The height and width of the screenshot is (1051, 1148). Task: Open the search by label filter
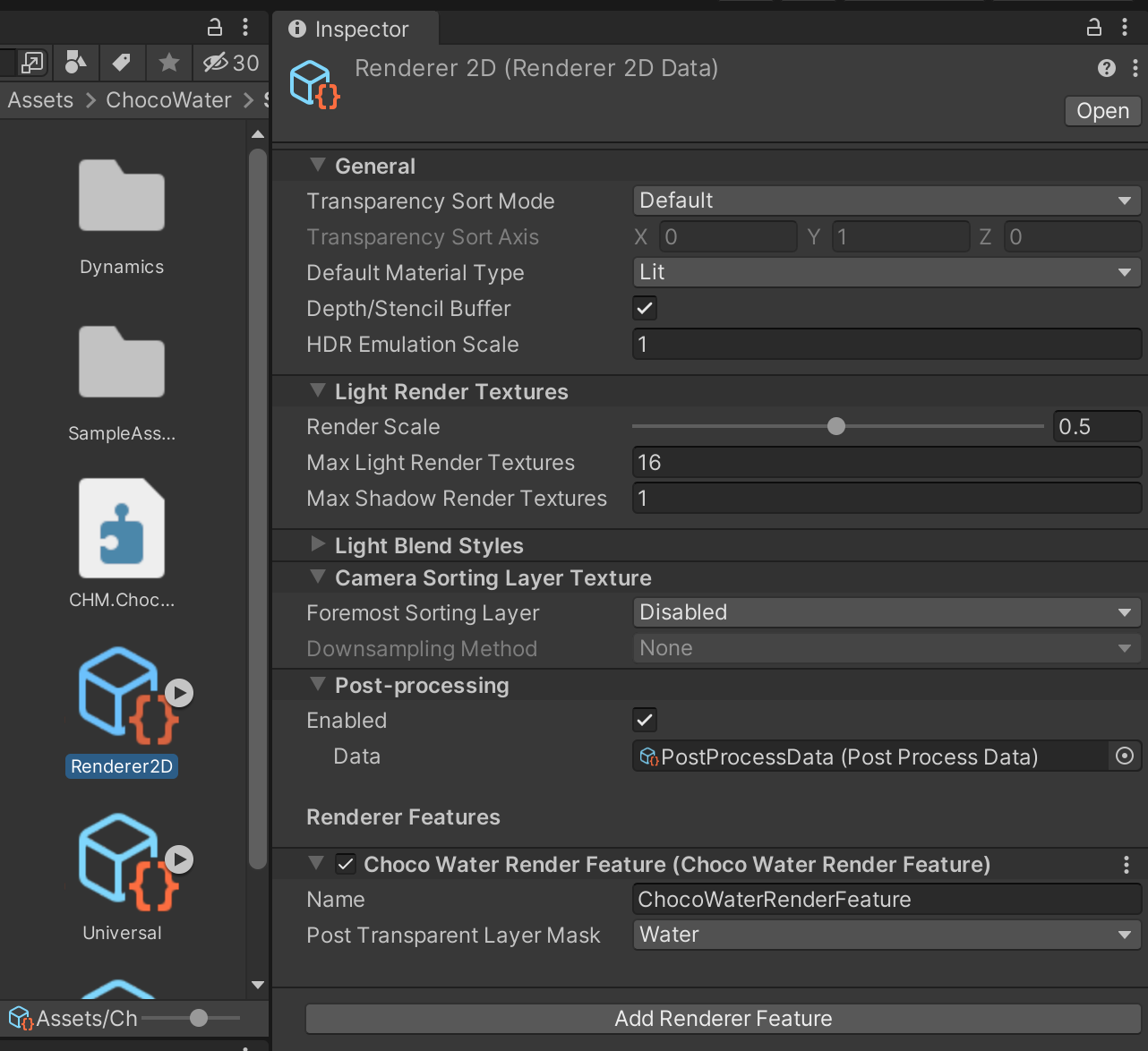(x=122, y=63)
